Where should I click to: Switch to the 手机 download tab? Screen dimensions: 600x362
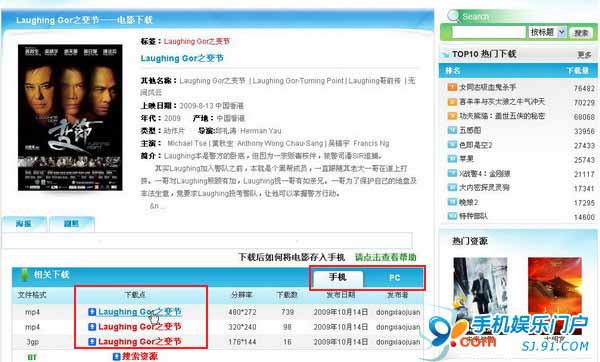point(338,278)
